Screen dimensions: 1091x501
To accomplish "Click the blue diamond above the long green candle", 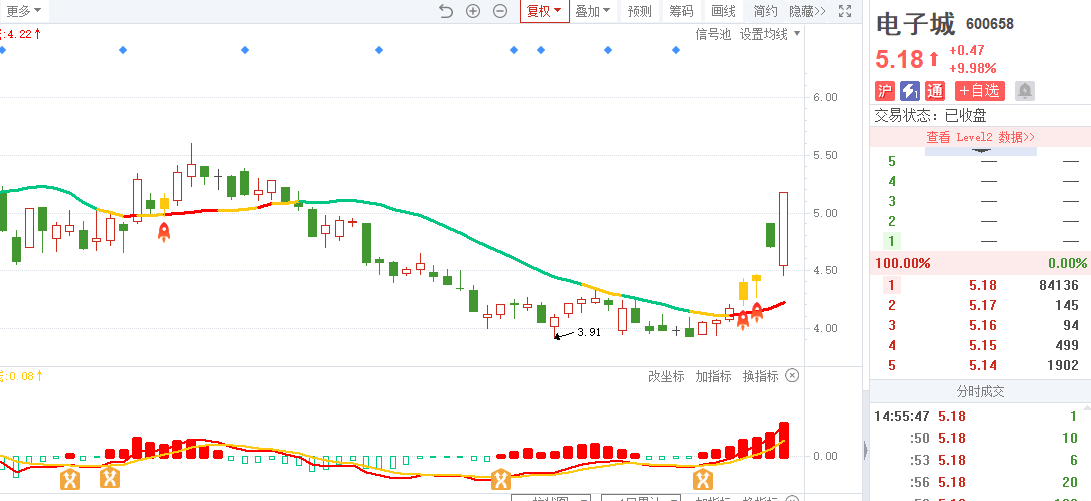I will (x=379, y=50).
